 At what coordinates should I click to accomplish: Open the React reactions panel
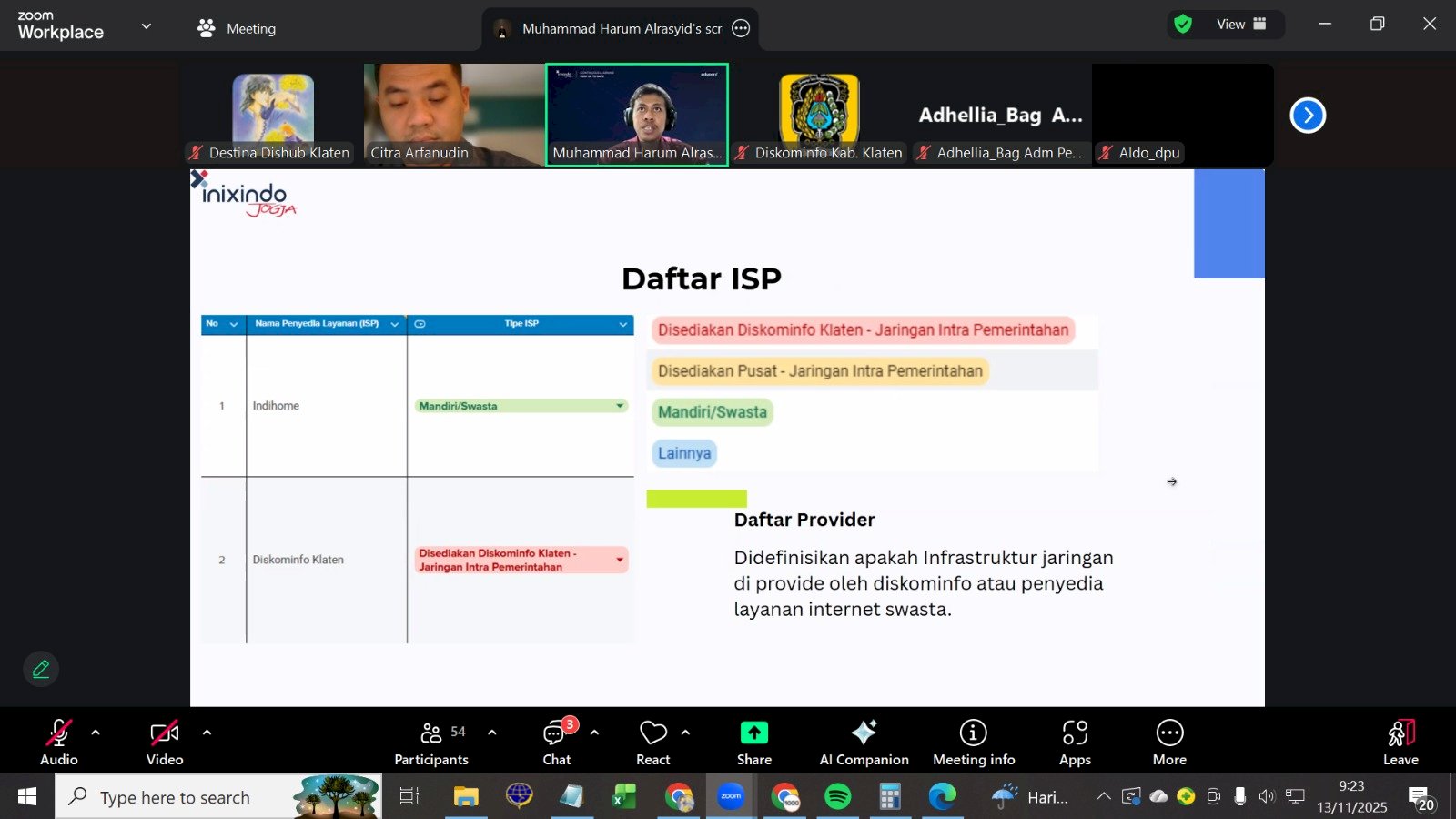tap(652, 740)
